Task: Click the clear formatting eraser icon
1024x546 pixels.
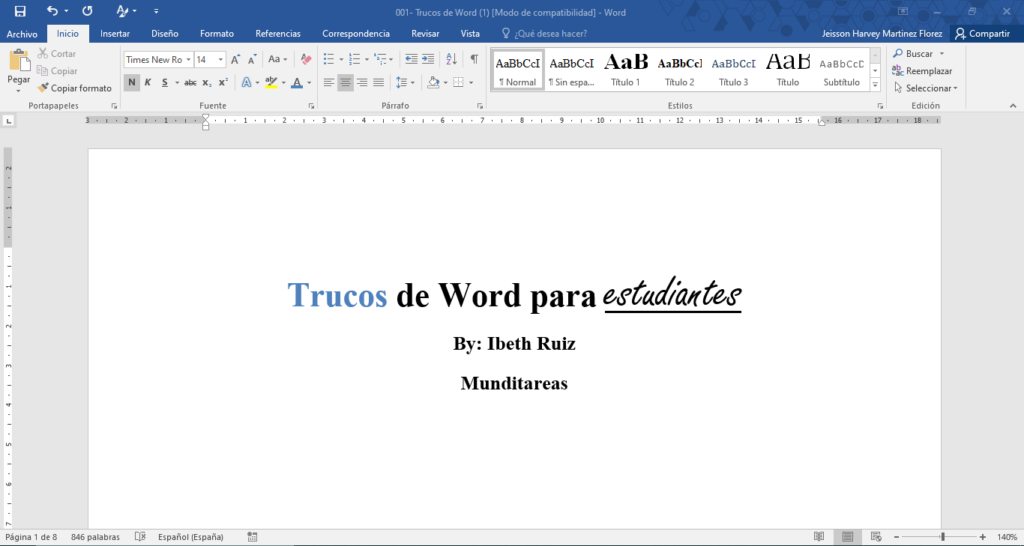Action: pos(306,60)
